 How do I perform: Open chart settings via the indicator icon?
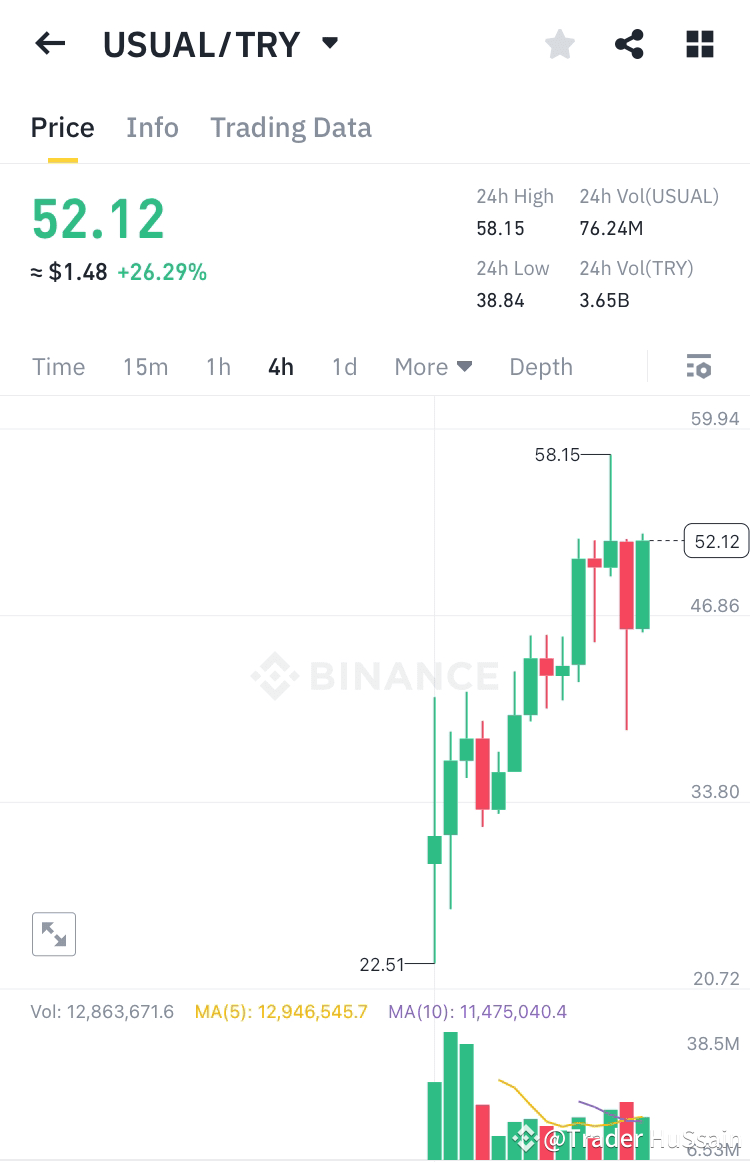point(698,367)
